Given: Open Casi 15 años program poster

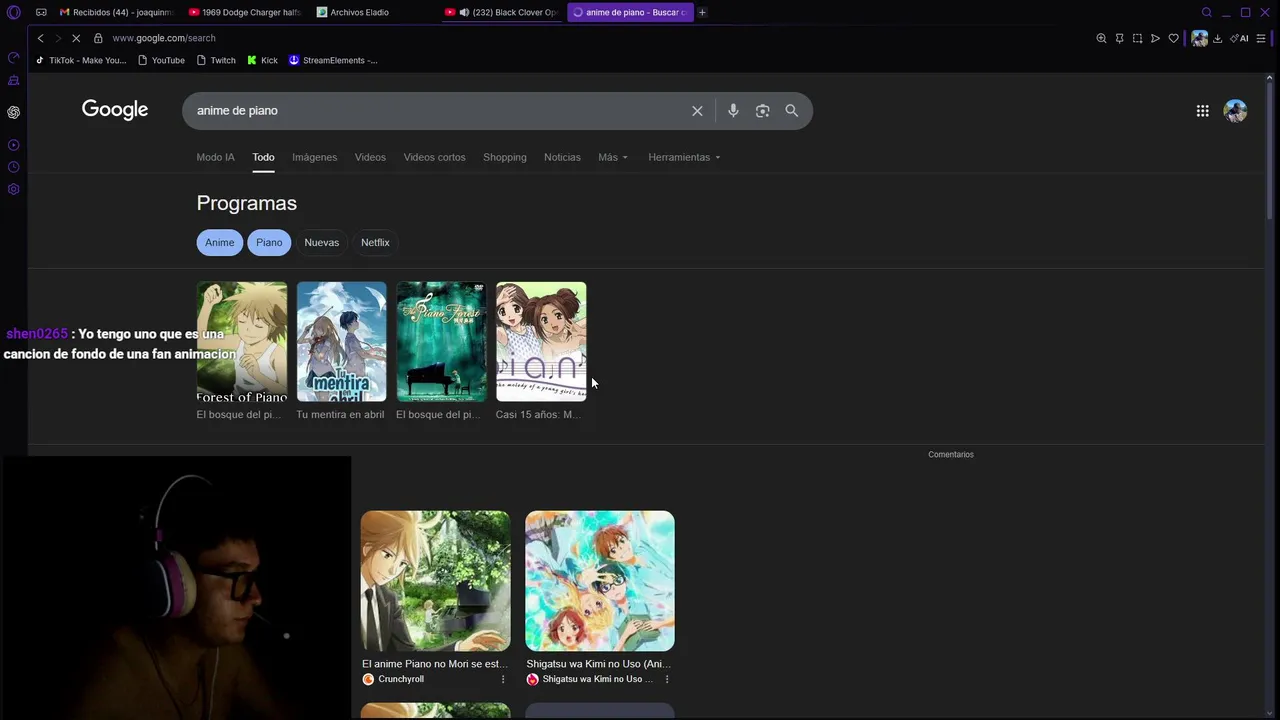Looking at the screenshot, I should [541, 342].
